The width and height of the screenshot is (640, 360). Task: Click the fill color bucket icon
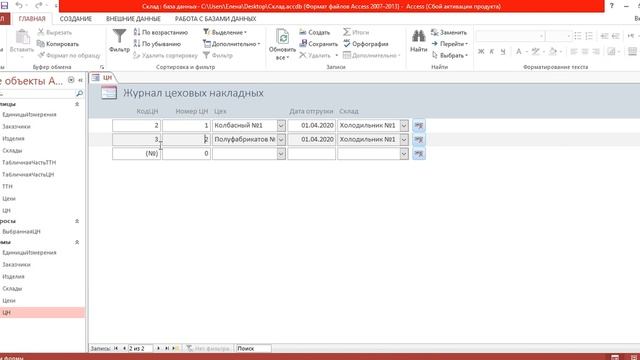pos(553,51)
